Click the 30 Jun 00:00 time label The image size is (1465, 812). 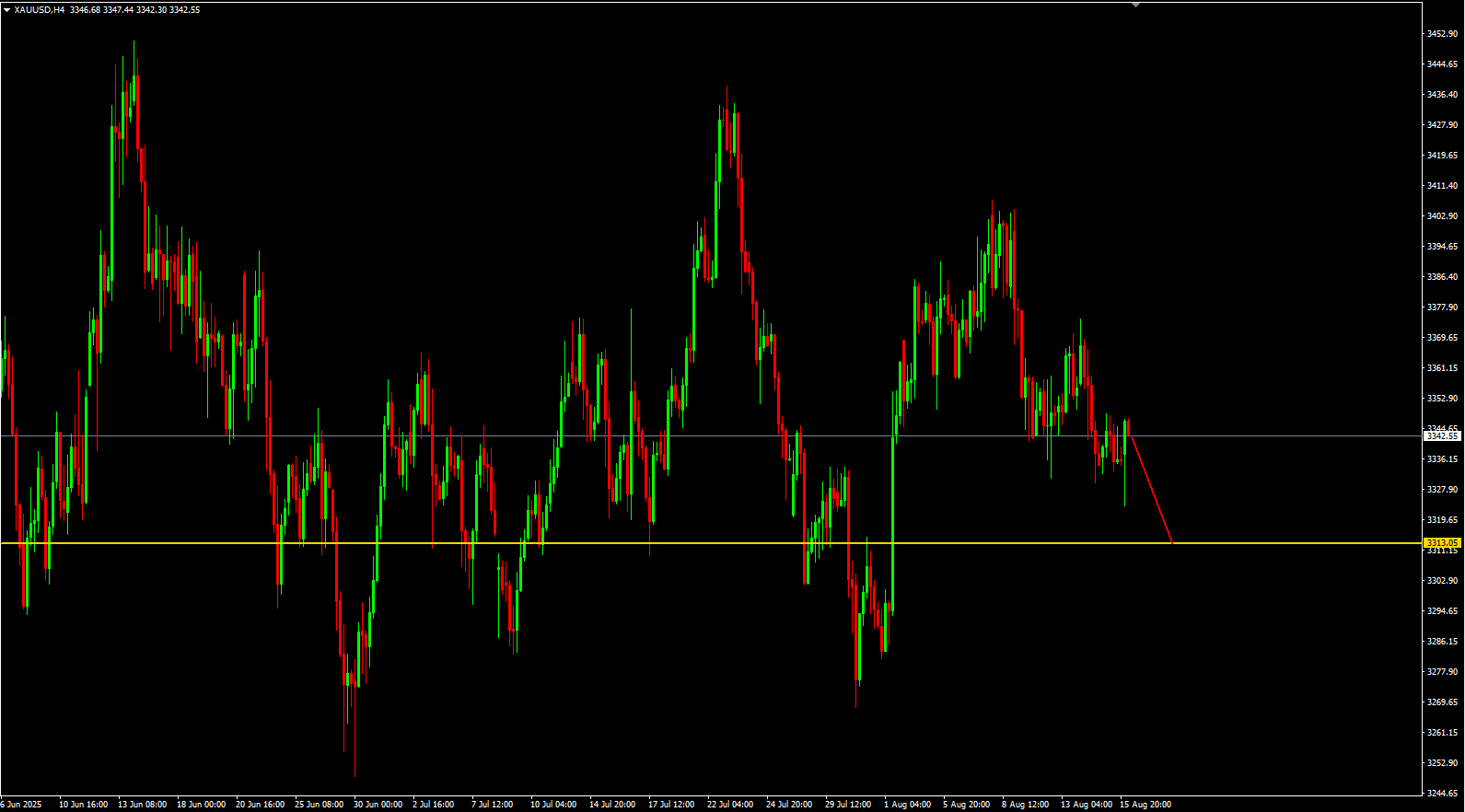pos(378,805)
